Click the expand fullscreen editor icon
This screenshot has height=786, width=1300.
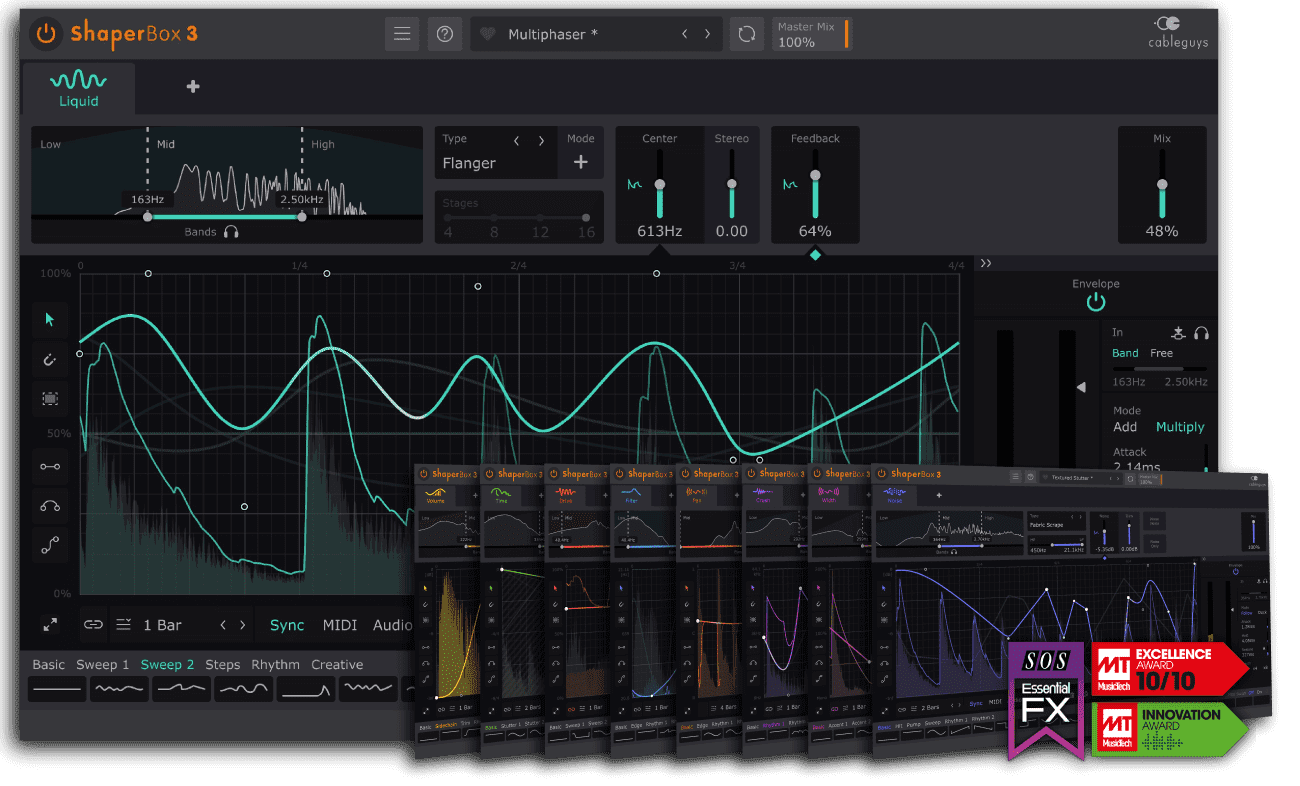[50, 625]
